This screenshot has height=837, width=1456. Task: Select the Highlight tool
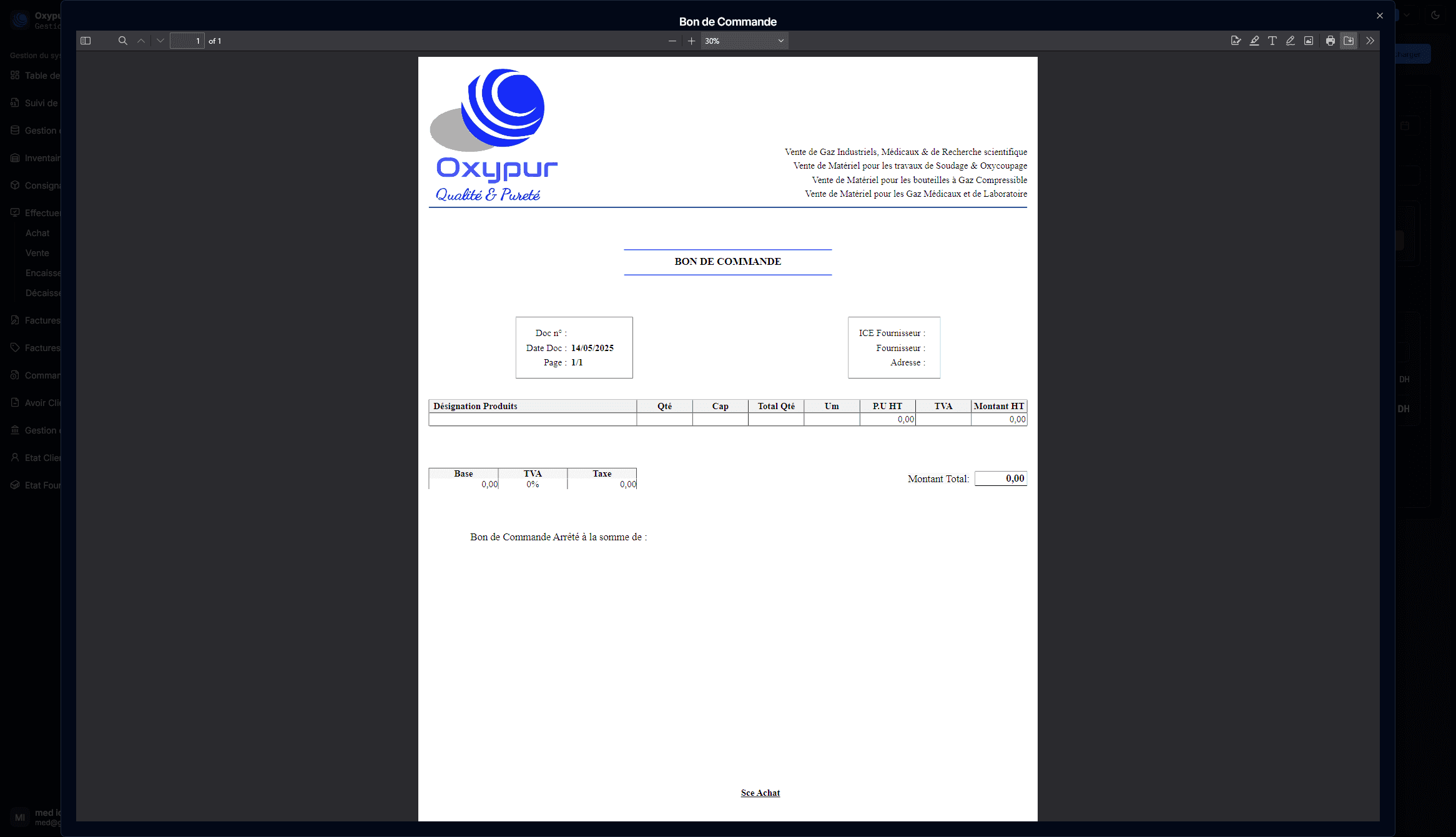(1254, 41)
